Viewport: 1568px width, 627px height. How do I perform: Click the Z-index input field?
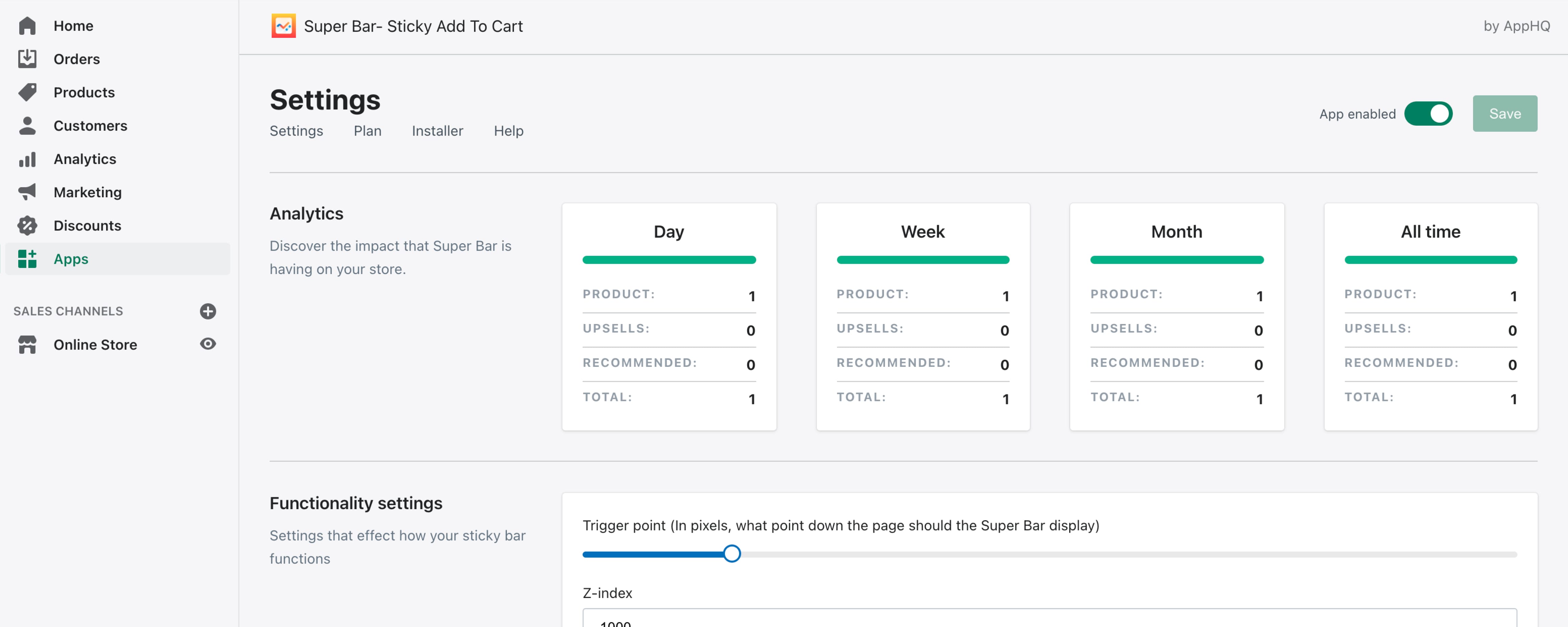(1049, 619)
